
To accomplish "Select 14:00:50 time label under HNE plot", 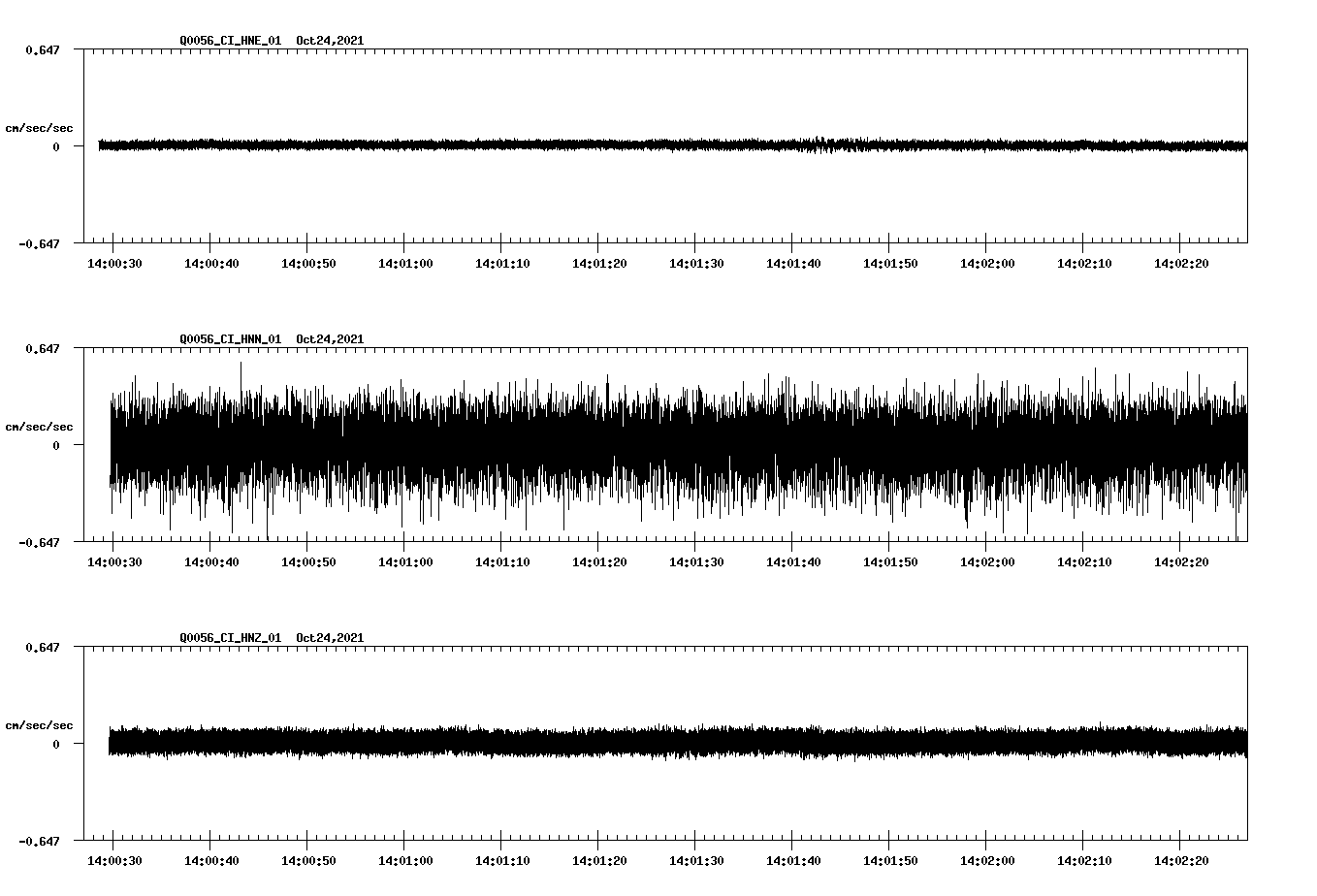I will [308, 264].
